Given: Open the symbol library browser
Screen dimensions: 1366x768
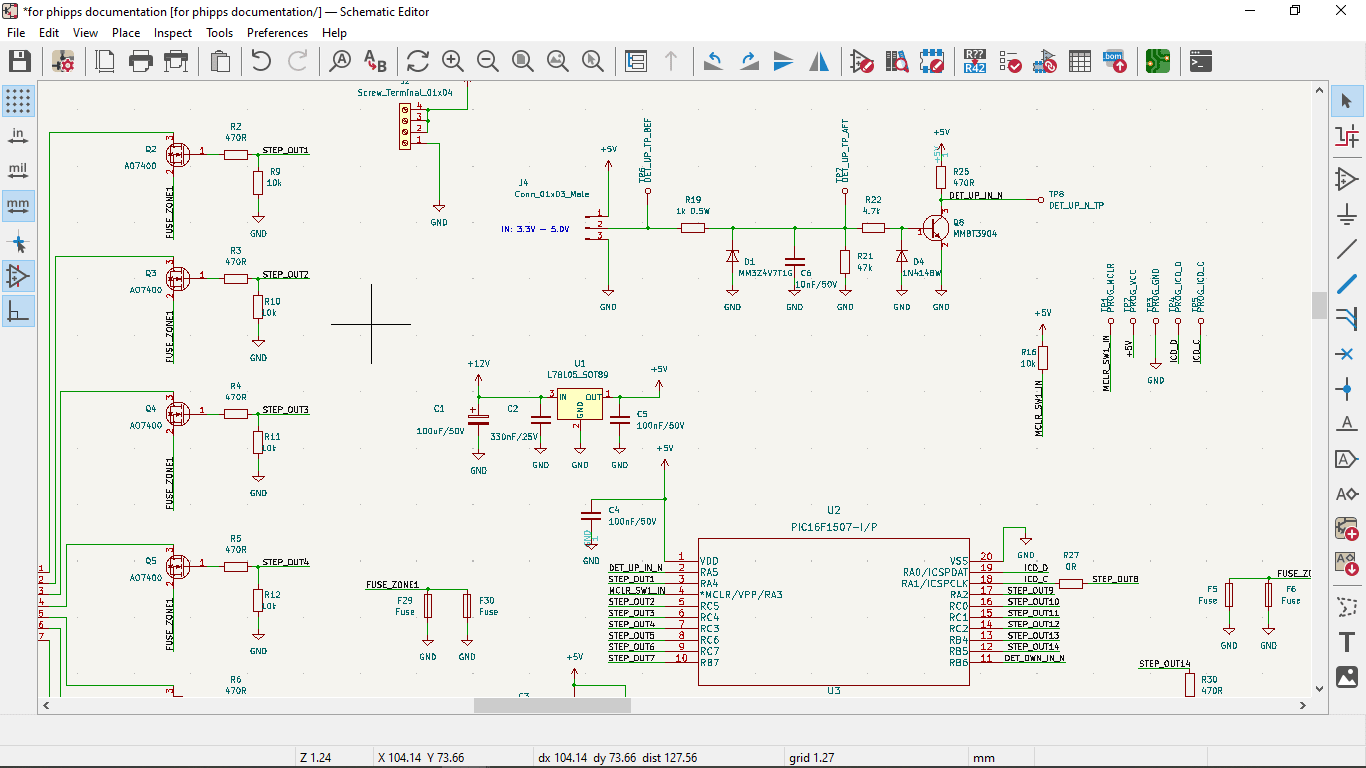Looking at the screenshot, I should 896,61.
